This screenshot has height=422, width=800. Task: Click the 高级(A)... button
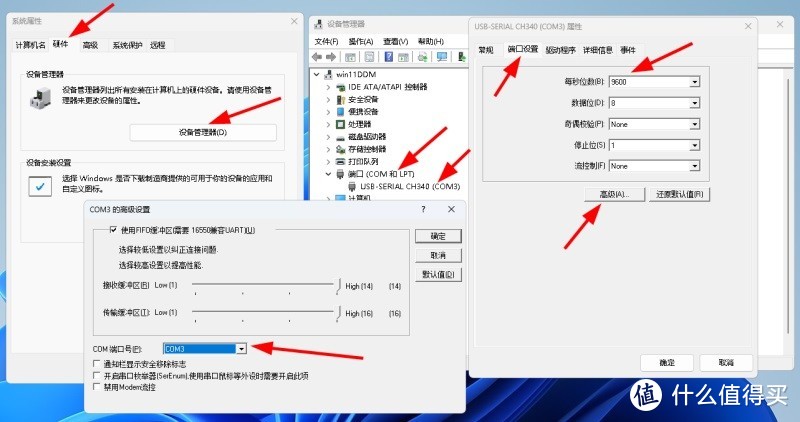[x=613, y=194]
